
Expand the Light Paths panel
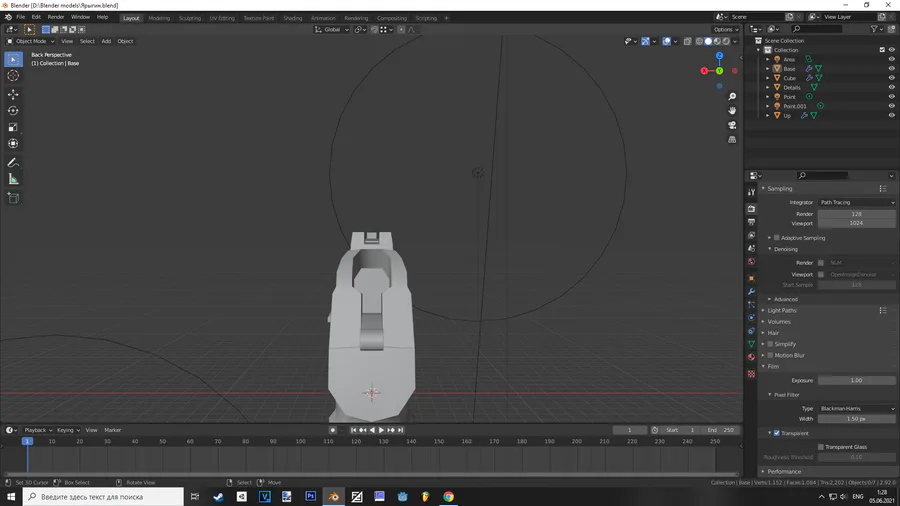click(x=782, y=310)
